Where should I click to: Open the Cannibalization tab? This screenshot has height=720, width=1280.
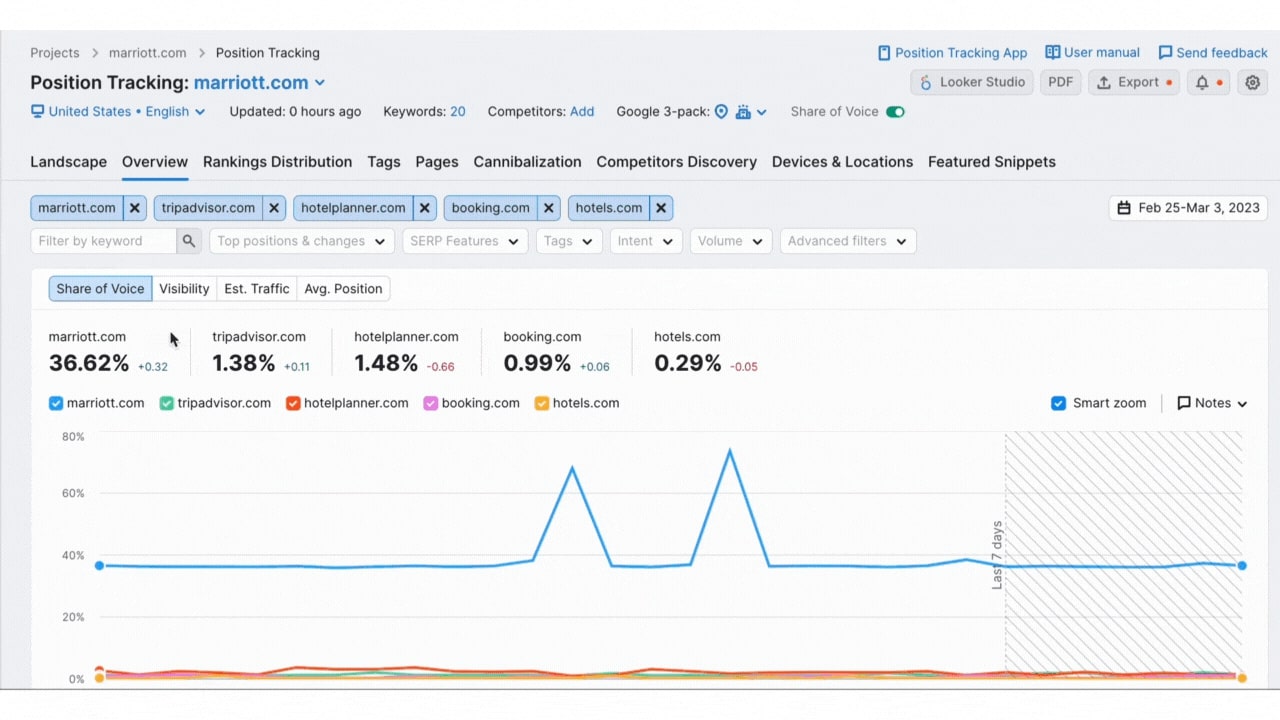[x=527, y=161]
